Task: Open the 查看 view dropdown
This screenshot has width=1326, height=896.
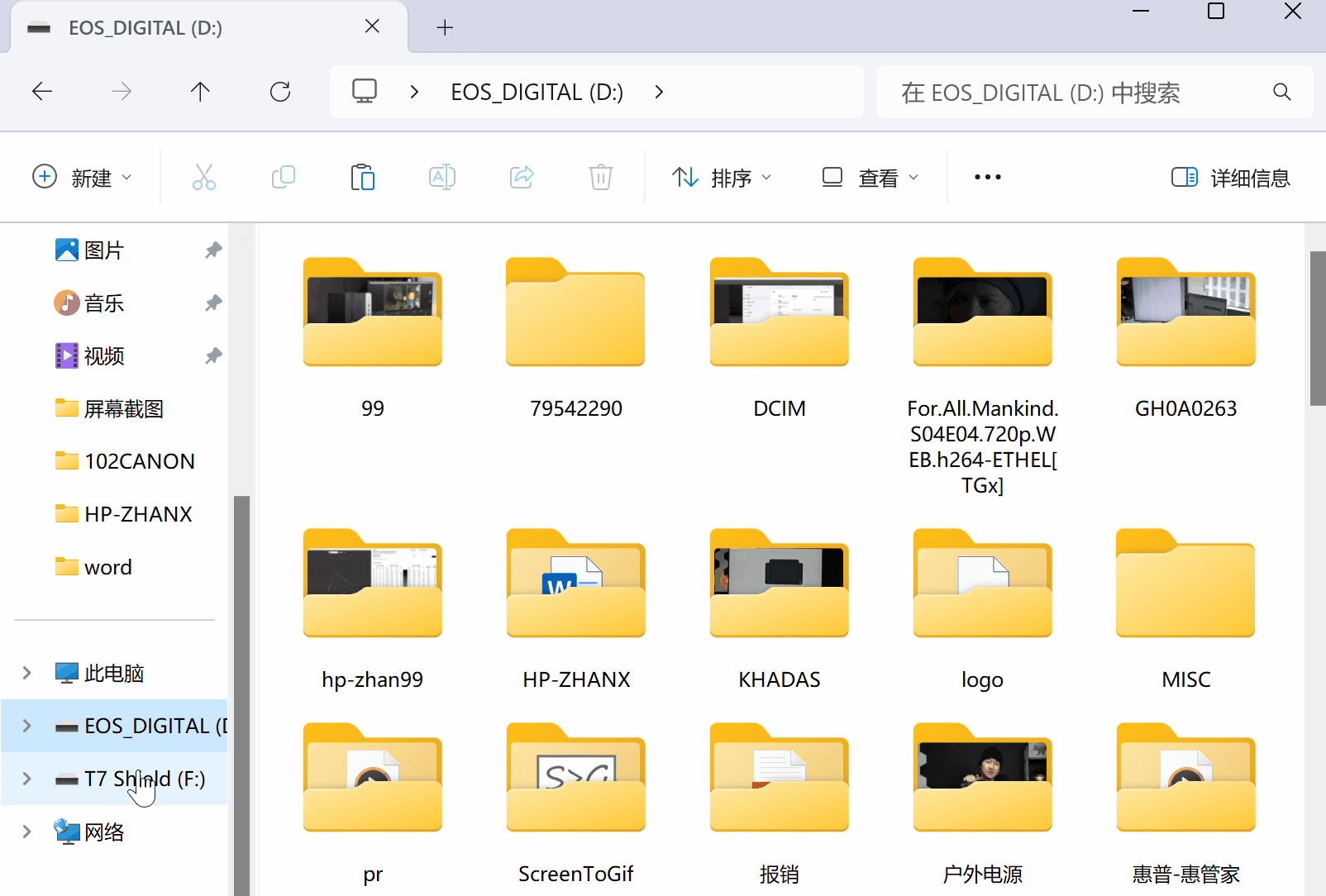Action: coord(870,177)
